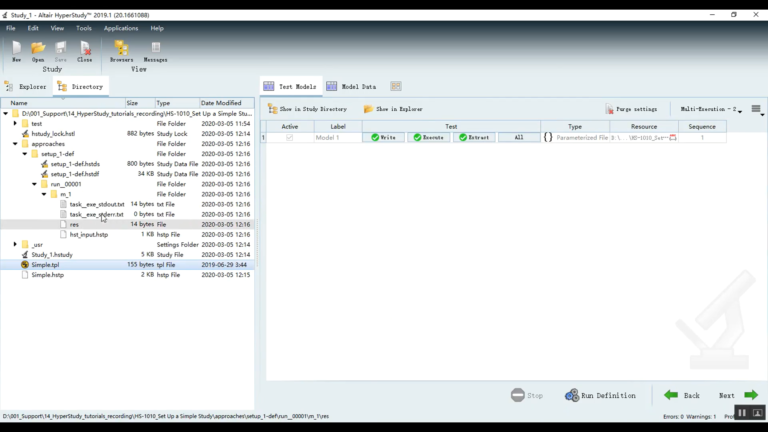
Task: Sort by the Name column header
Action: click(x=63, y=103)
